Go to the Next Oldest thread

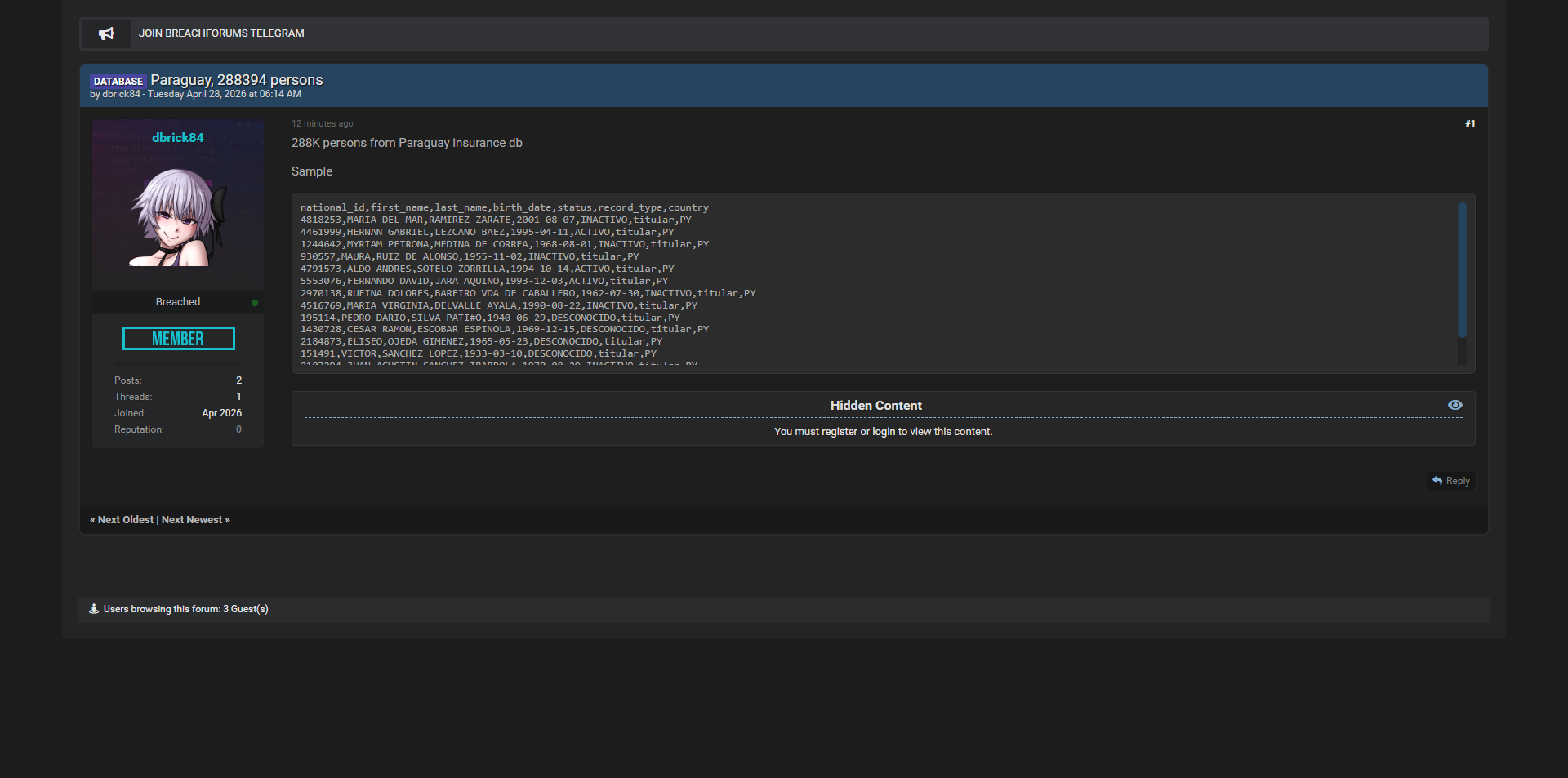click(125, 520)
